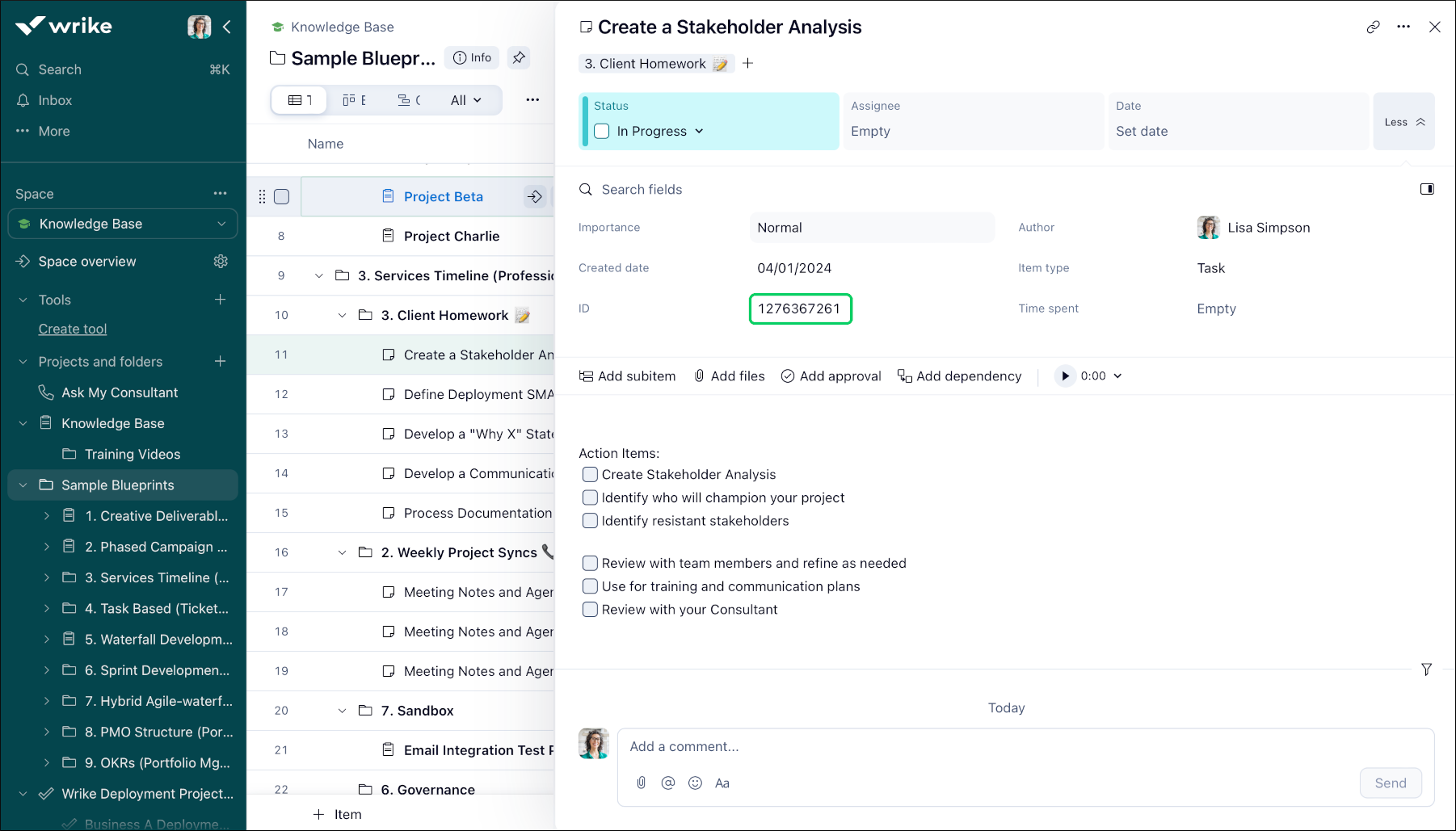Viewport: 1456px width, 831px height.
Task: Open the In Progress status dropdown
Action: [x=659, y=131]
